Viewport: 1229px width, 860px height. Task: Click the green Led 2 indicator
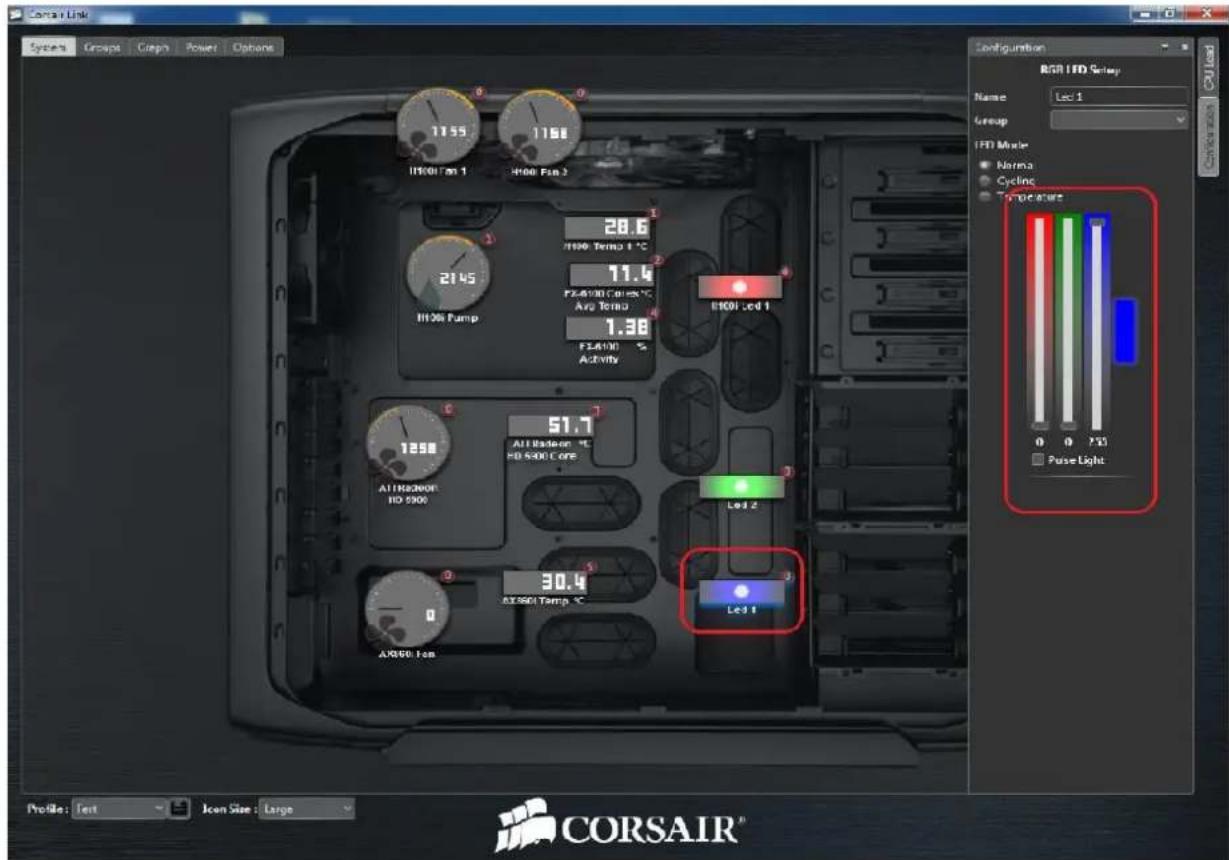(741, 486)
